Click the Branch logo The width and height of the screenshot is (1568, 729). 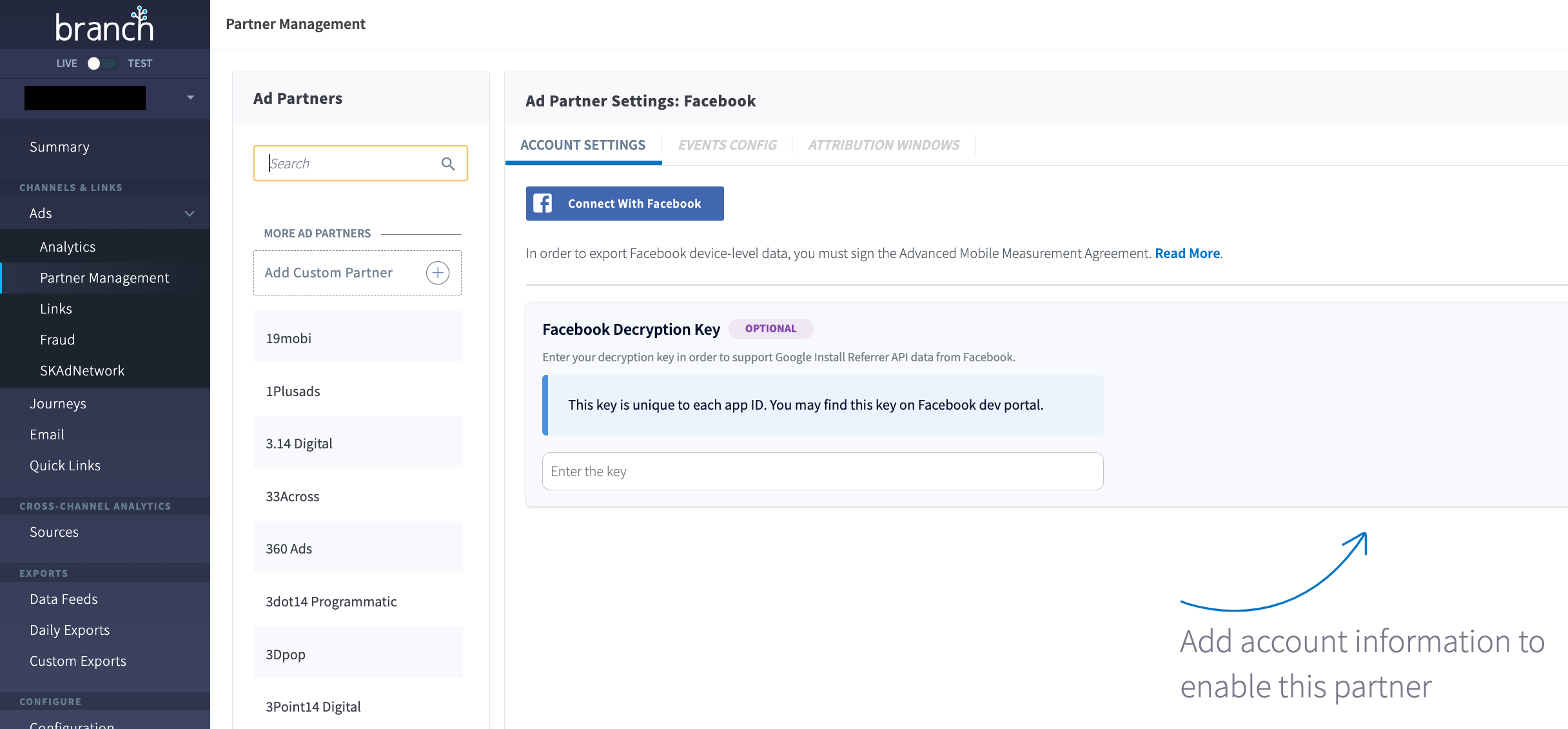[104, 25]
